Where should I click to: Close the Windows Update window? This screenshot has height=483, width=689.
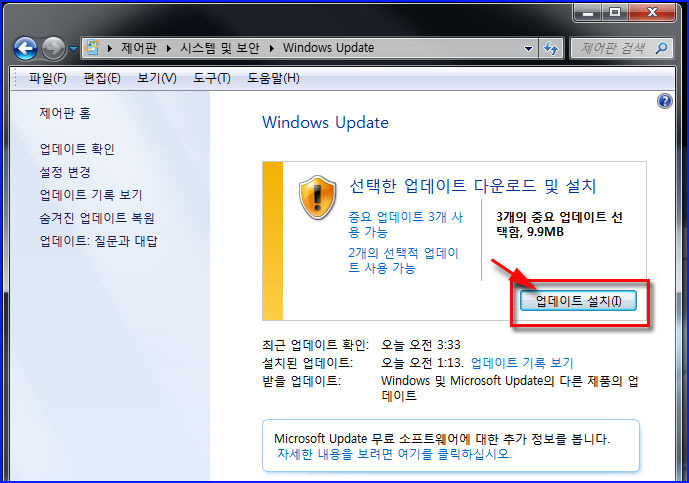(x=652, y=13)
